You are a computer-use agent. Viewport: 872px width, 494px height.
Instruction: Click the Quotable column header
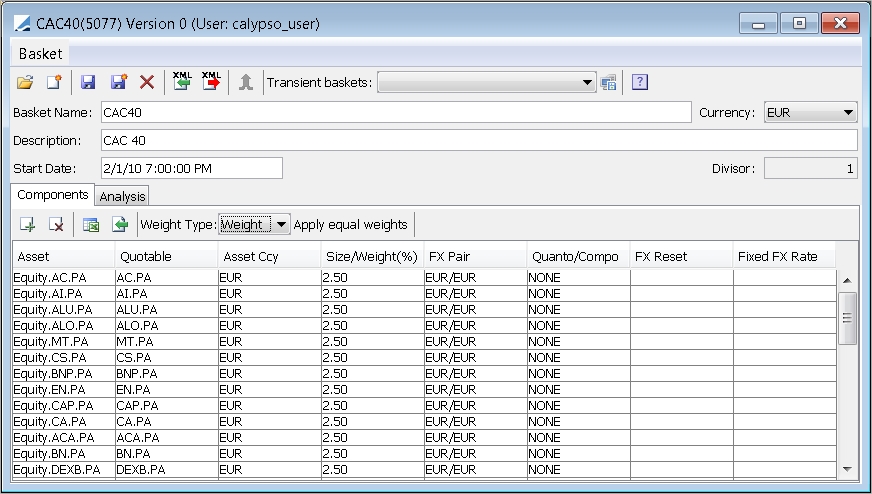pos(166,256)
